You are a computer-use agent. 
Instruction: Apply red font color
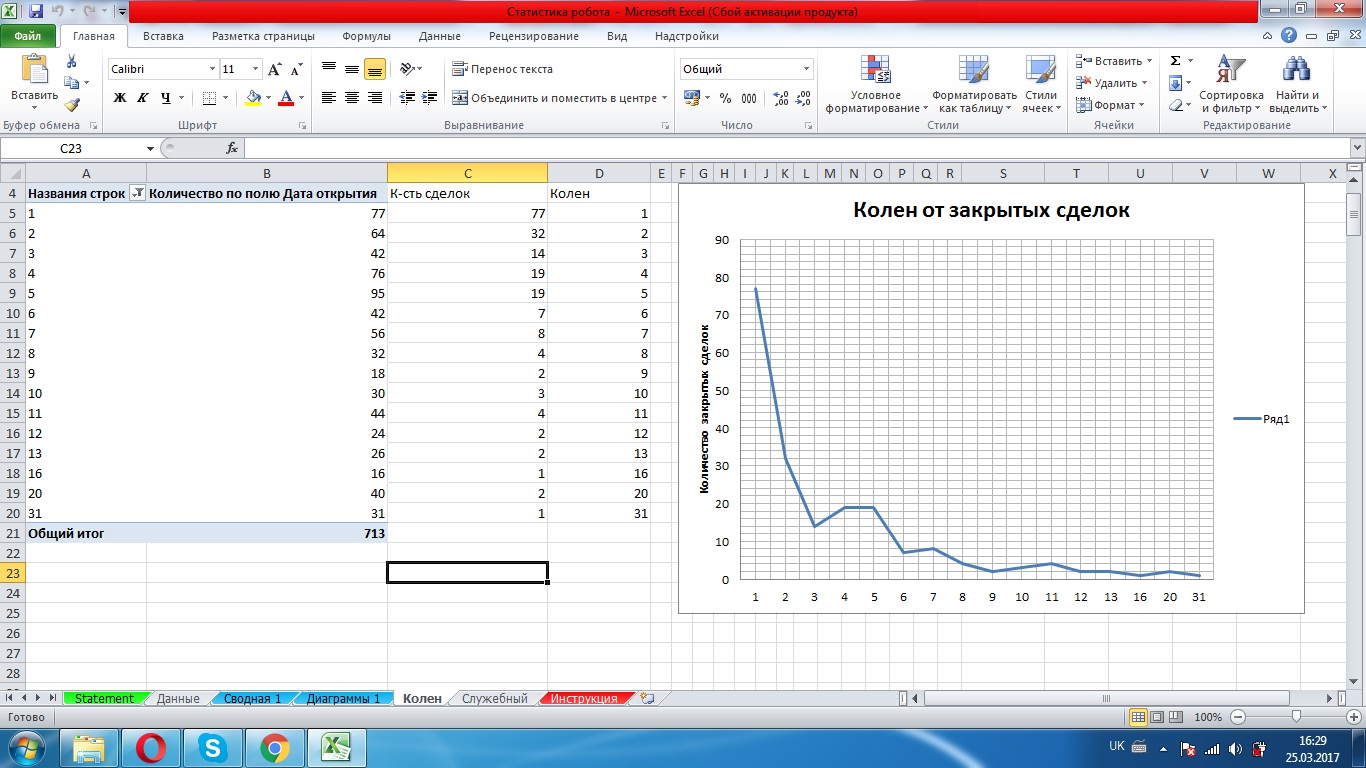(x=287, y=98)
